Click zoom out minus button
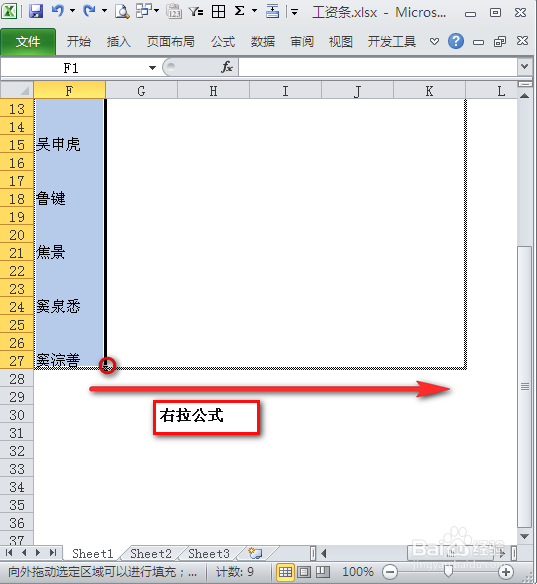 tap(390, 572)
